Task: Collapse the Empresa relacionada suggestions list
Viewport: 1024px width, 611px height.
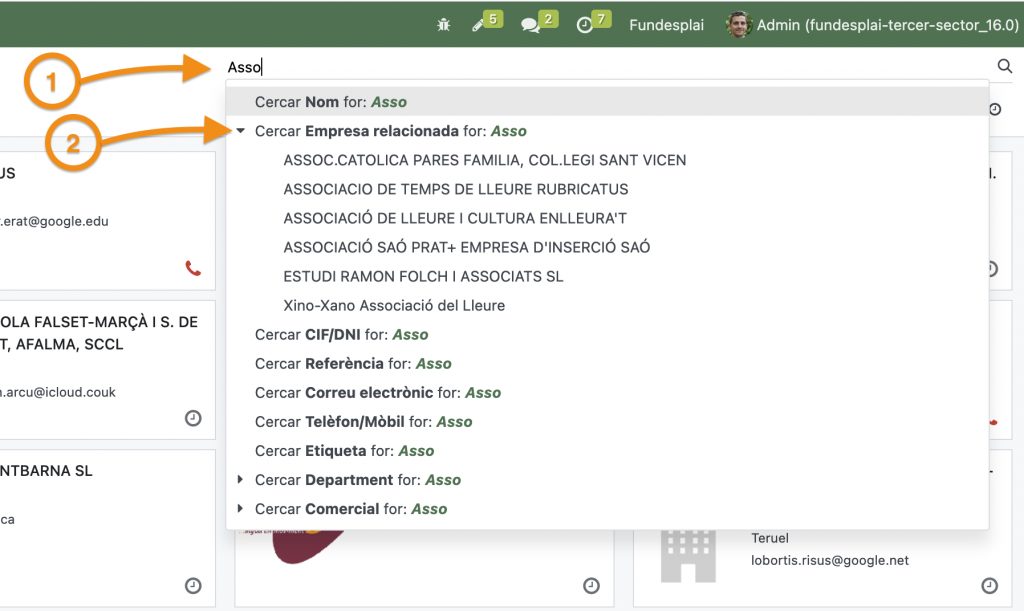Action: tap(240, 131)
